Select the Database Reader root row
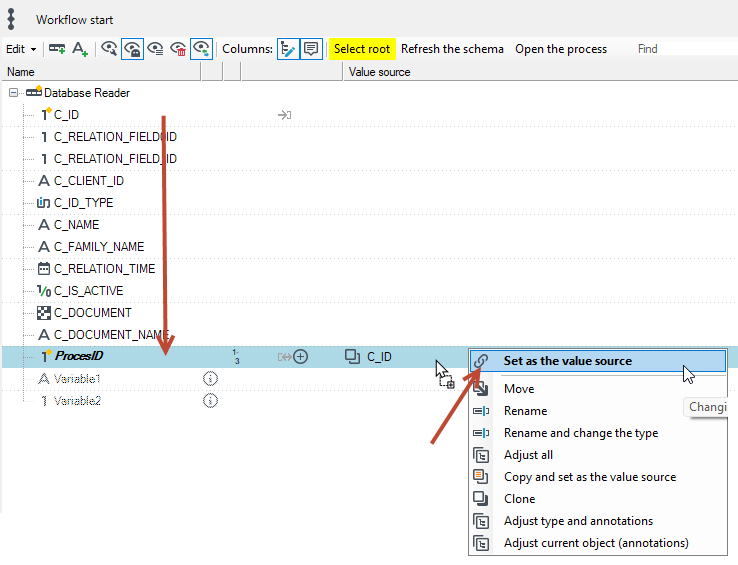The width and height of the screenshot is (738, 565). tap(87, 93)
